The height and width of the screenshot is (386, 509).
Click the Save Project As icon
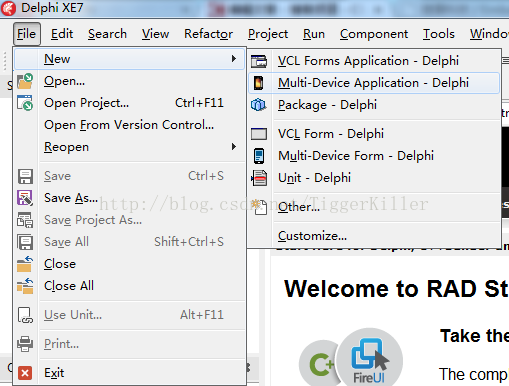[x=25, y=220]
